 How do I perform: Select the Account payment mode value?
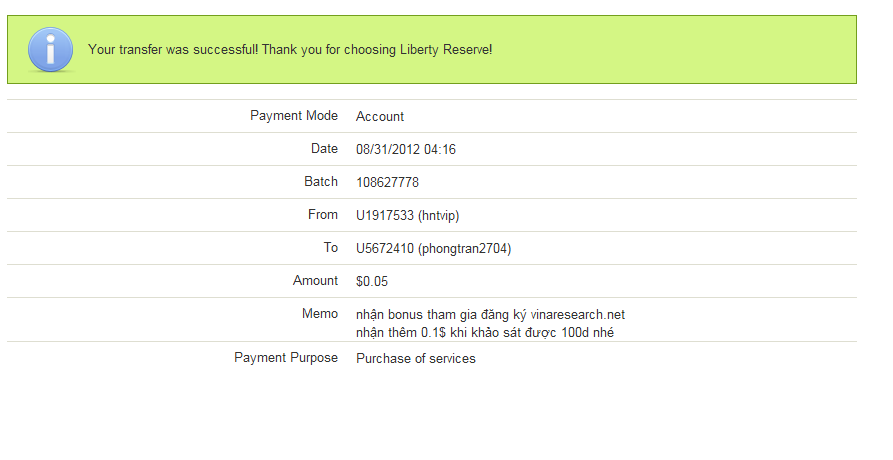pos(380,117)
